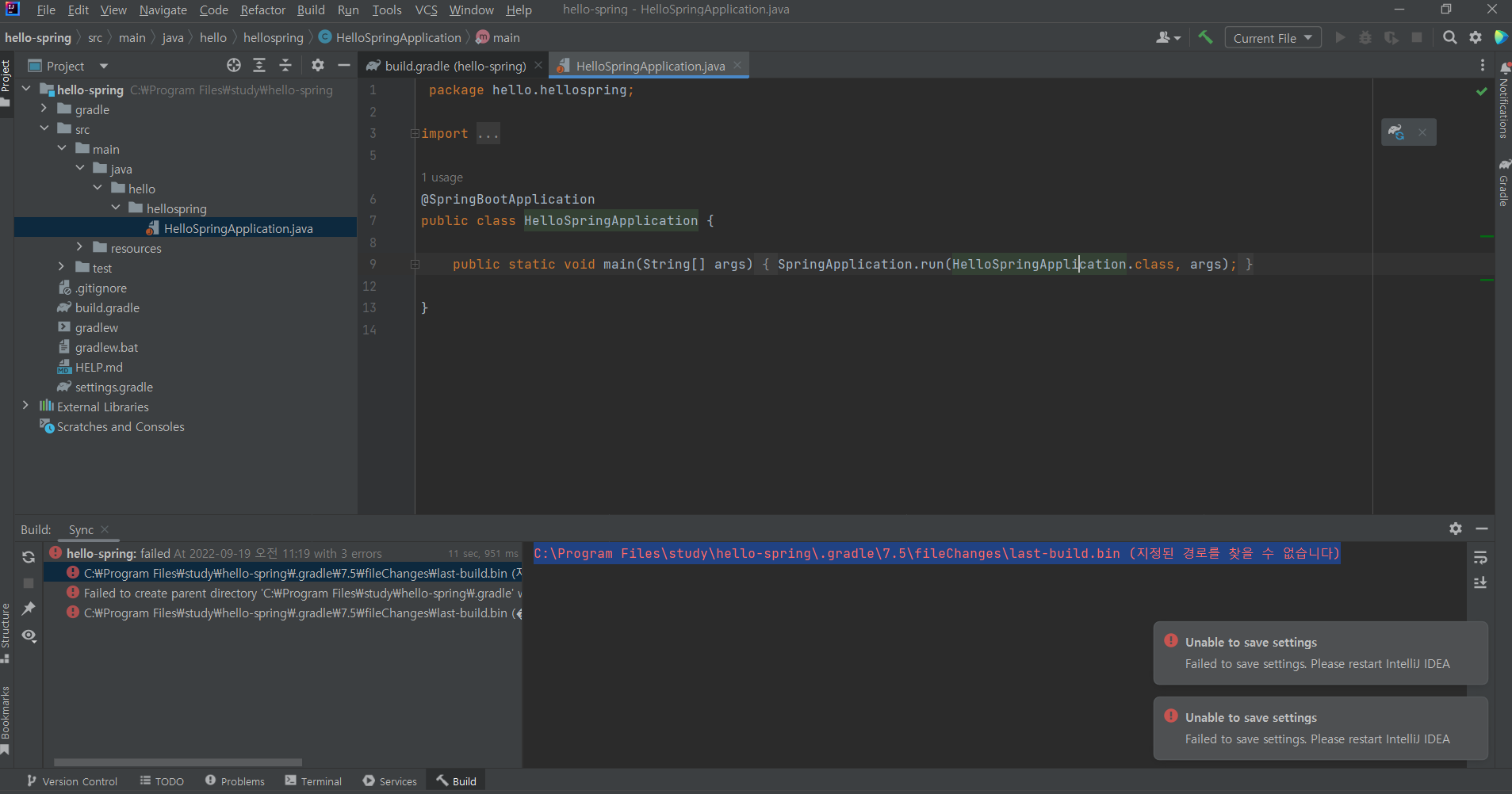This screenshot has height=794, width=1512.
Task: Click the Pin tab icon in Build panel
Action: (29, 609)
